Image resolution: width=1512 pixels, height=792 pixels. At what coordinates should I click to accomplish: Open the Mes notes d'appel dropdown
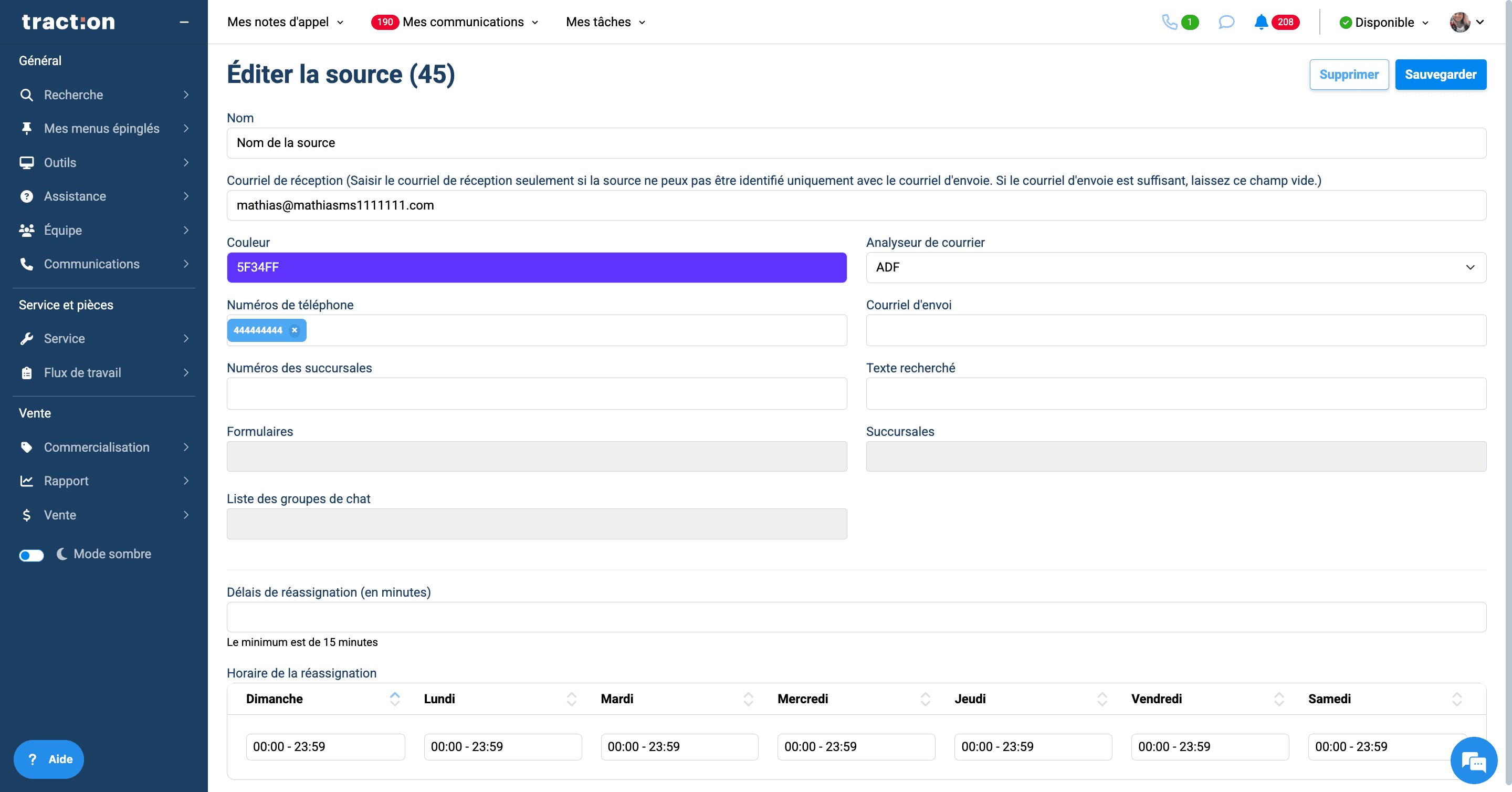285,22
